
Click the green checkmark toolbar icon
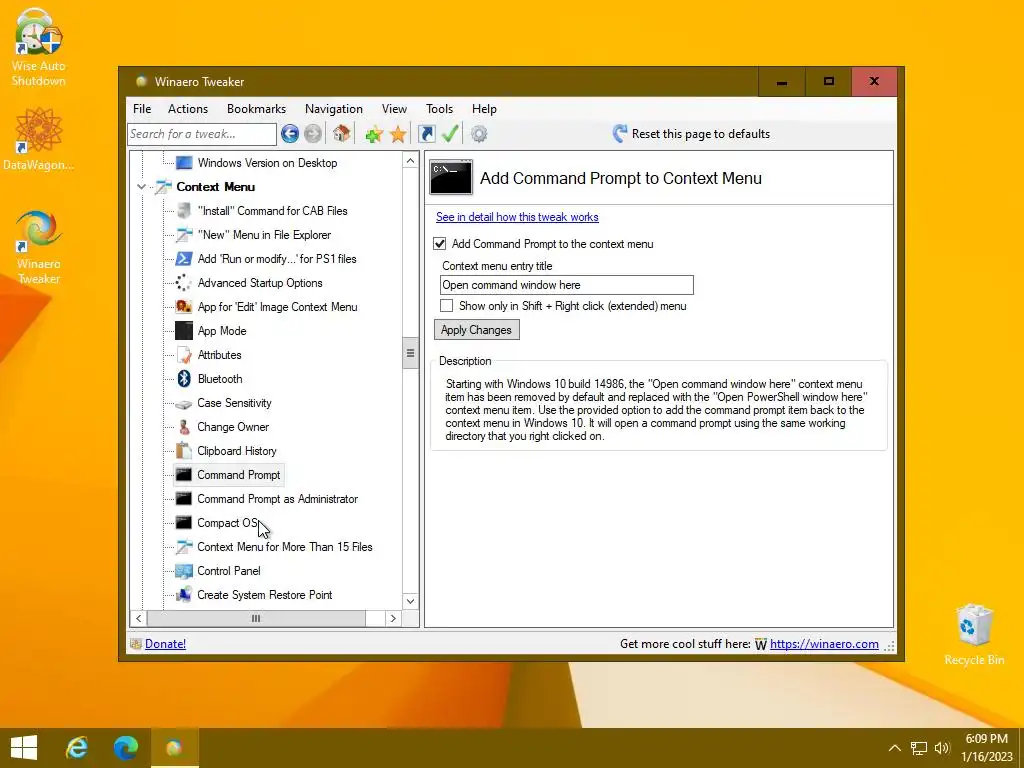coord(450,134)
